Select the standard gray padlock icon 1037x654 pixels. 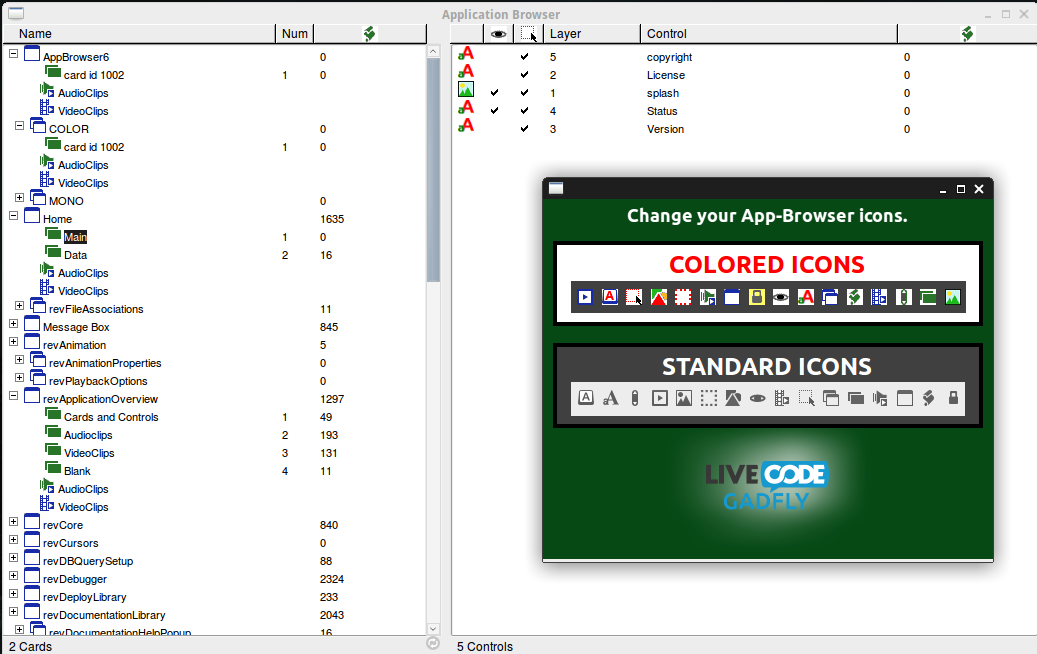click(x=953, y=398)
